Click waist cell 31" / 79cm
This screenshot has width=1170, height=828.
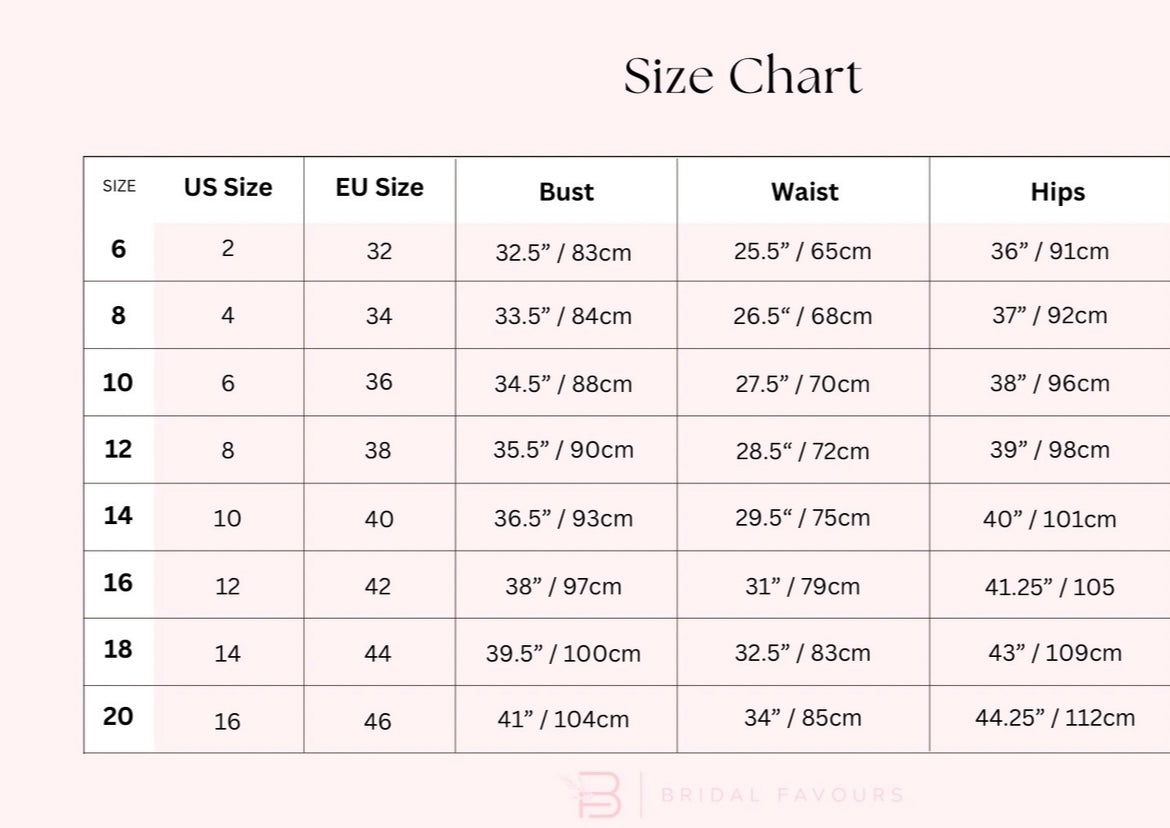[x=802, y=586]
